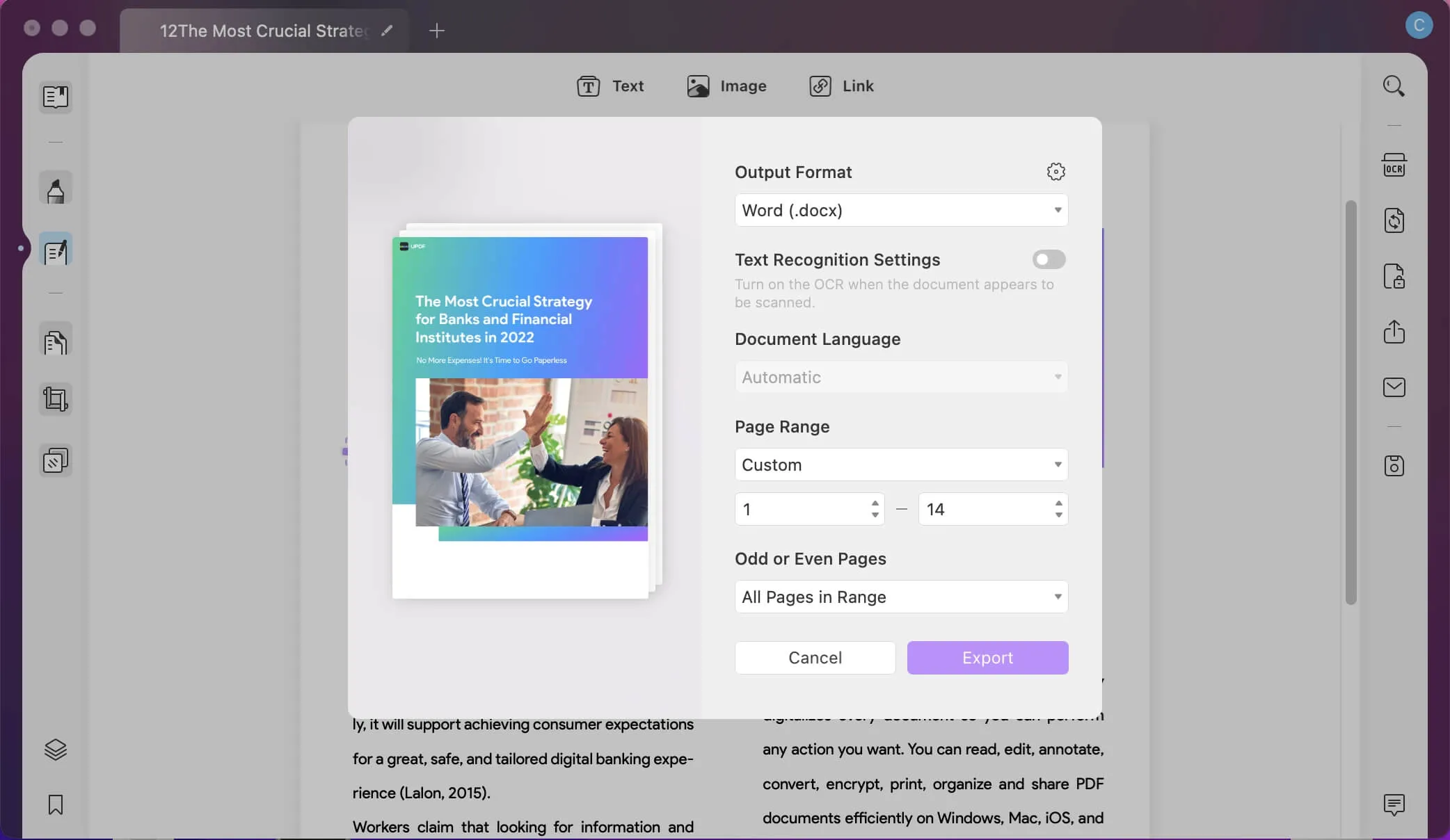Screen dimensions: 1450x840
Task: Open the Document Language dropdown
Action: click(x=900, y=376)
